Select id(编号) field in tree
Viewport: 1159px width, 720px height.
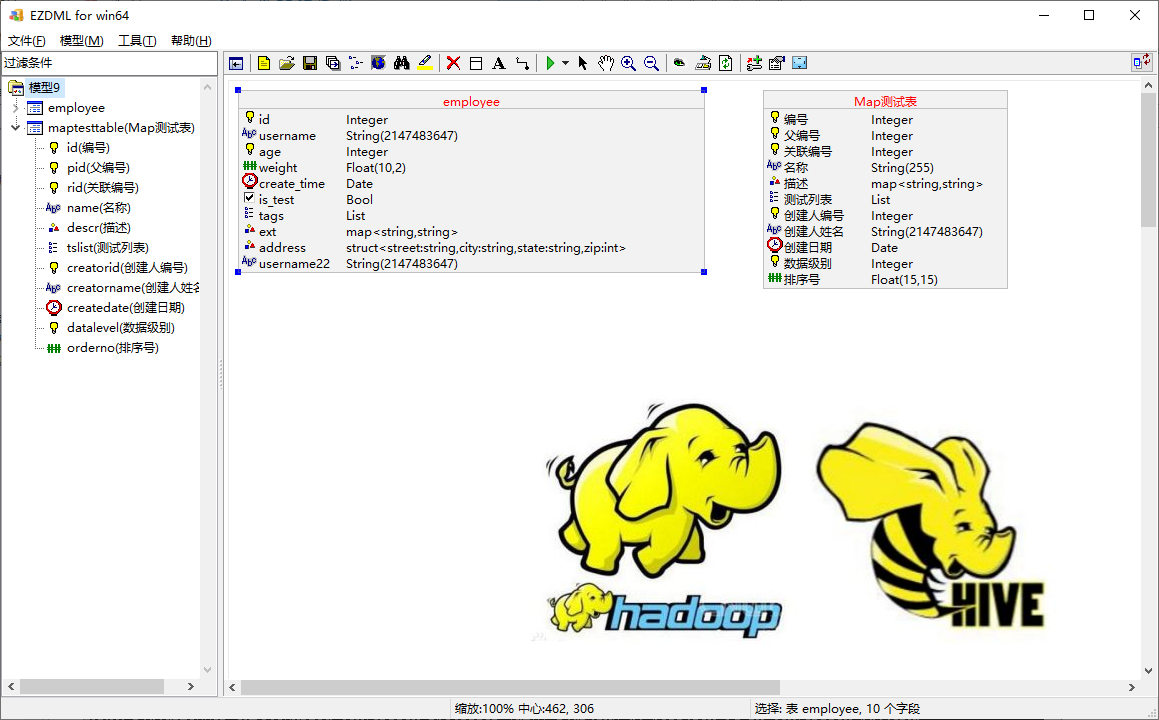88,148
